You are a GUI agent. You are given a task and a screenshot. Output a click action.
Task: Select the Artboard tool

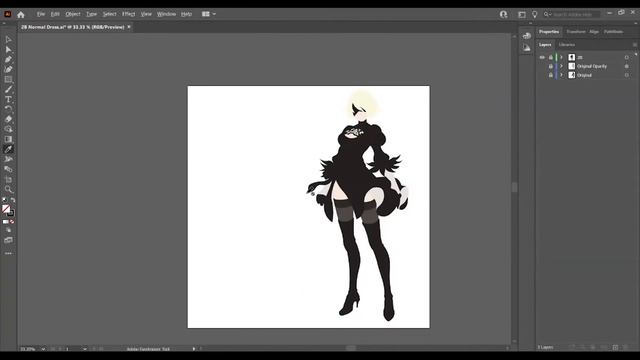8,179
